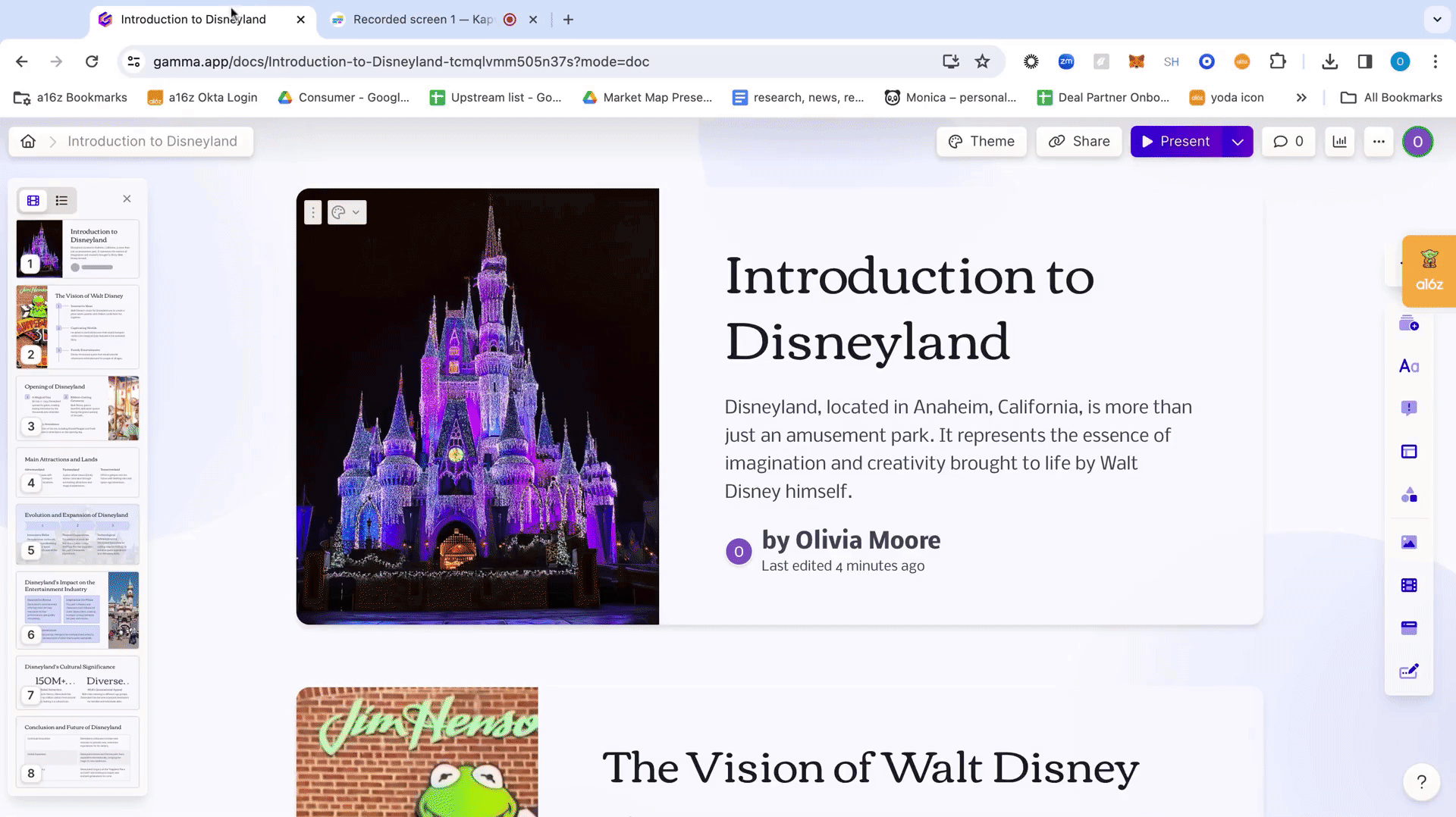Image resolution: width=1456 pixels, height=817 pixels.
Task: Click the Introduction to Disneyland heading
Action: click(x=909, y=308)
